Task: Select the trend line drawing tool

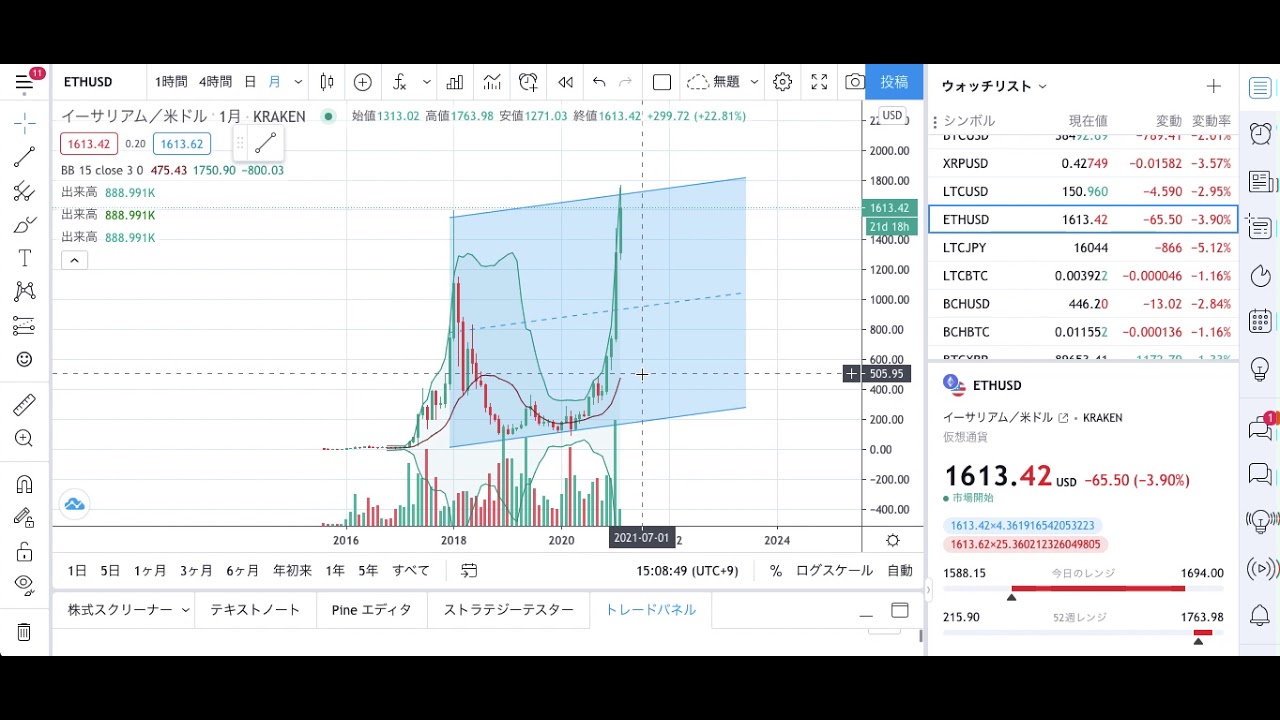Action: (x=24, y=157)
